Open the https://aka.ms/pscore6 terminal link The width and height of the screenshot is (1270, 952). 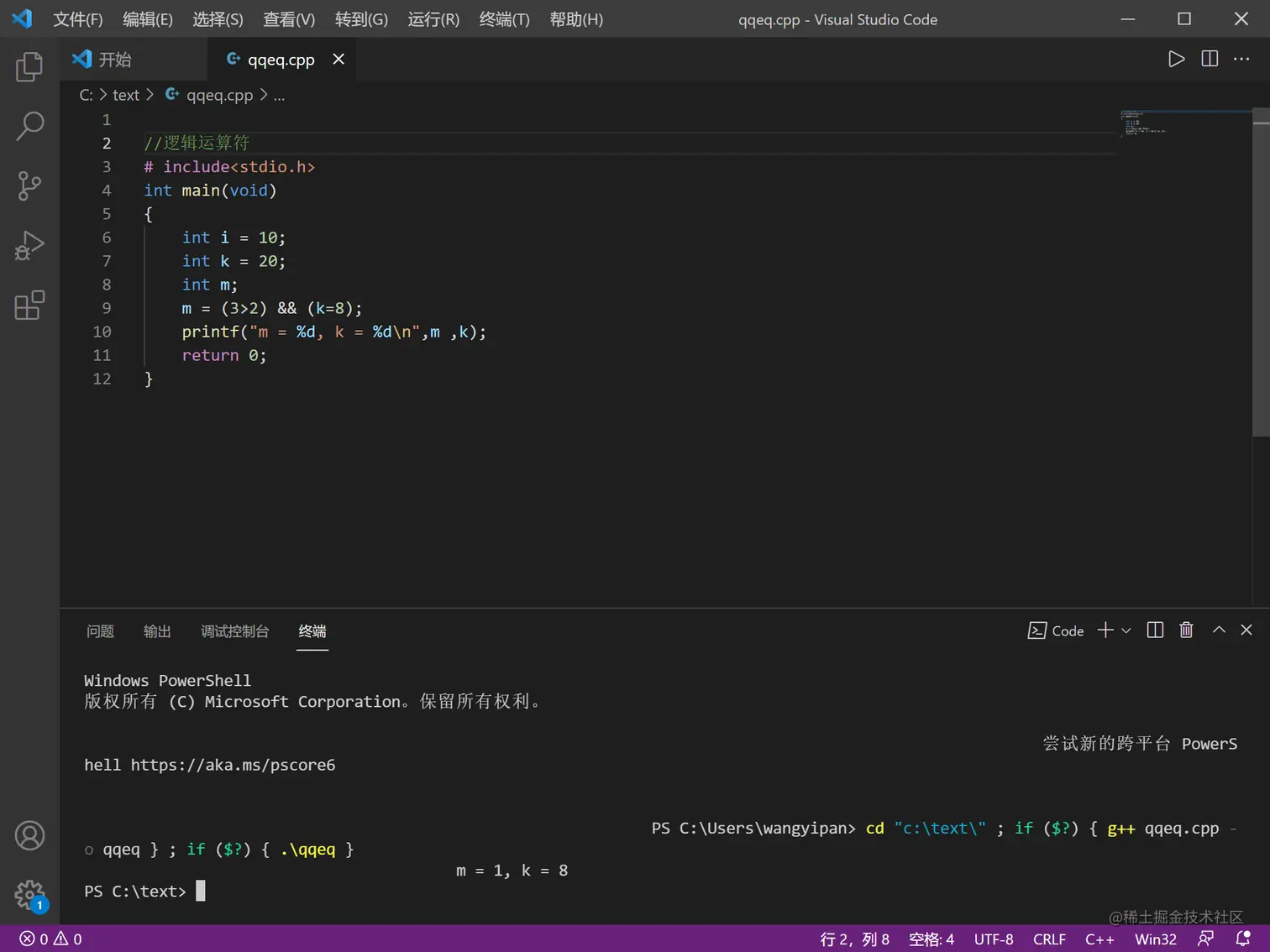click(x=233, y=765)
